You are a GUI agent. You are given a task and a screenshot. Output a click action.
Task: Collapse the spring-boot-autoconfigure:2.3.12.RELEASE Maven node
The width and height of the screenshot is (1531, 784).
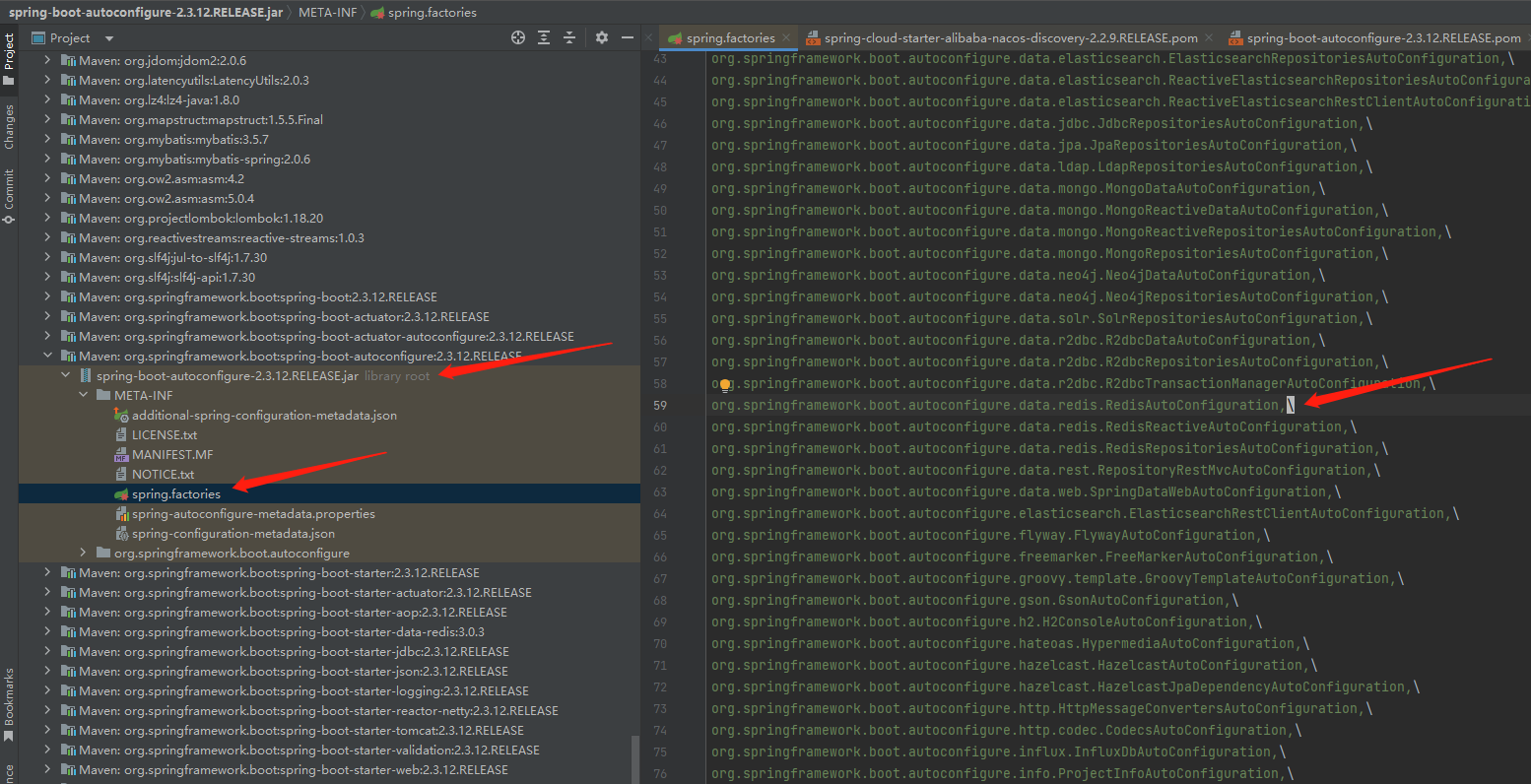point(47,356)
